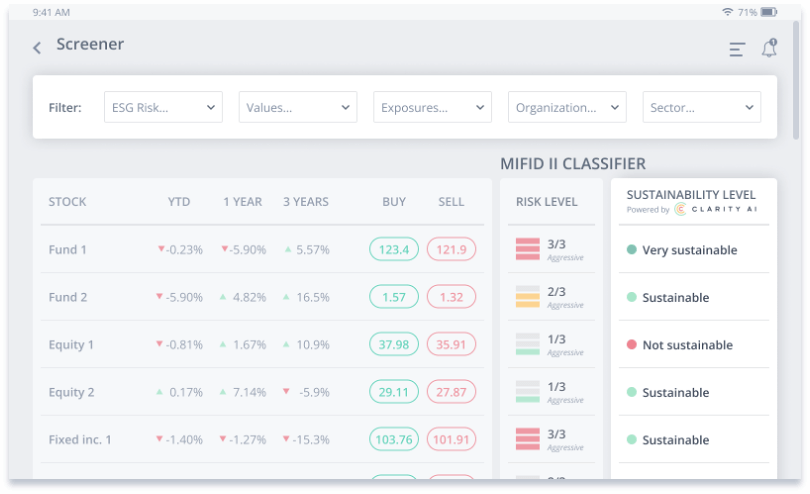Click the Wi-Fi status icon
This screenshot has height=494, width=810.
coord(726,12)
